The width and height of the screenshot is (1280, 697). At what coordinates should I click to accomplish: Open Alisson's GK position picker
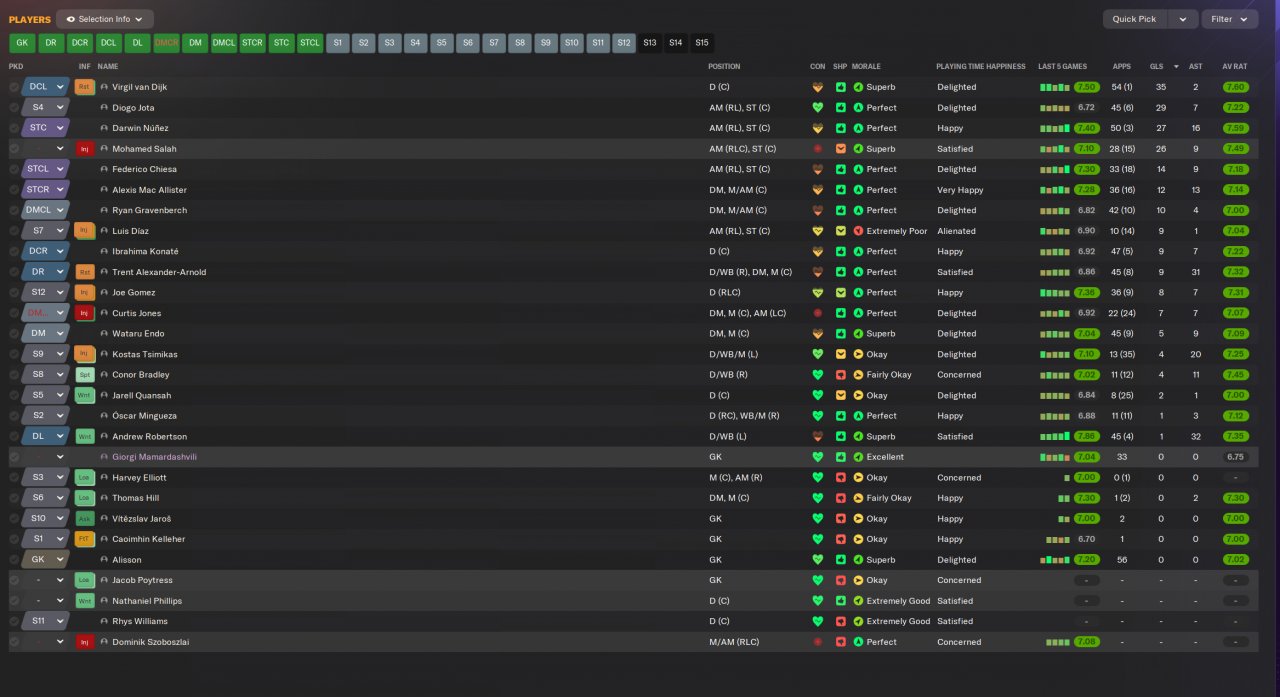point(46,560)
